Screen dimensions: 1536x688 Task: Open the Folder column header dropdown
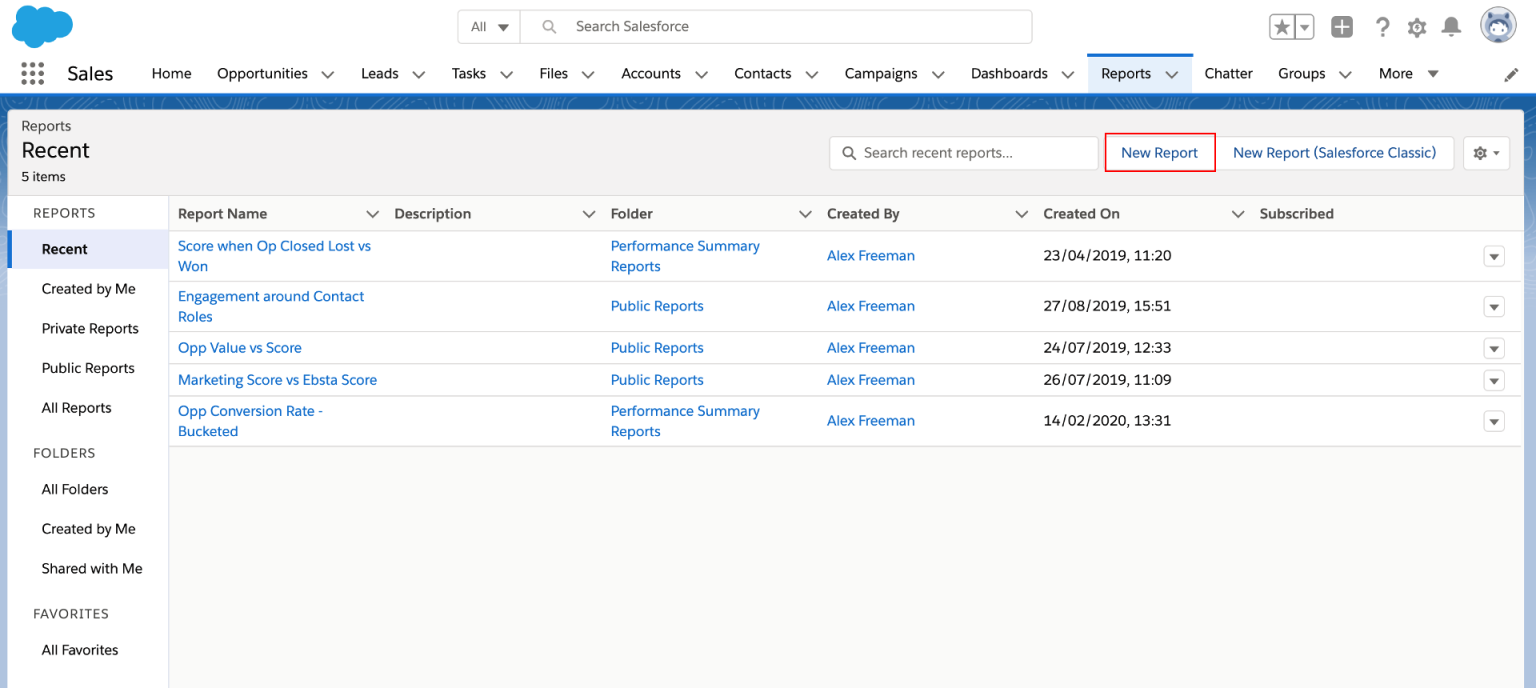805,213
